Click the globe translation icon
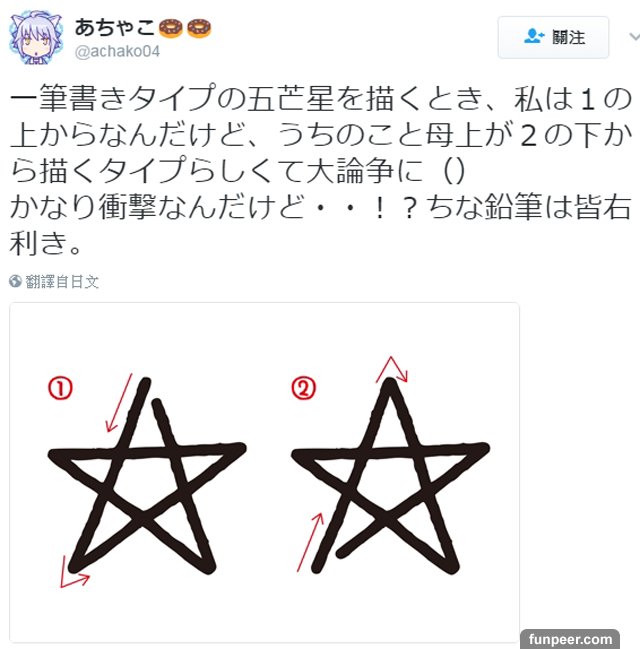 (15, 281)
